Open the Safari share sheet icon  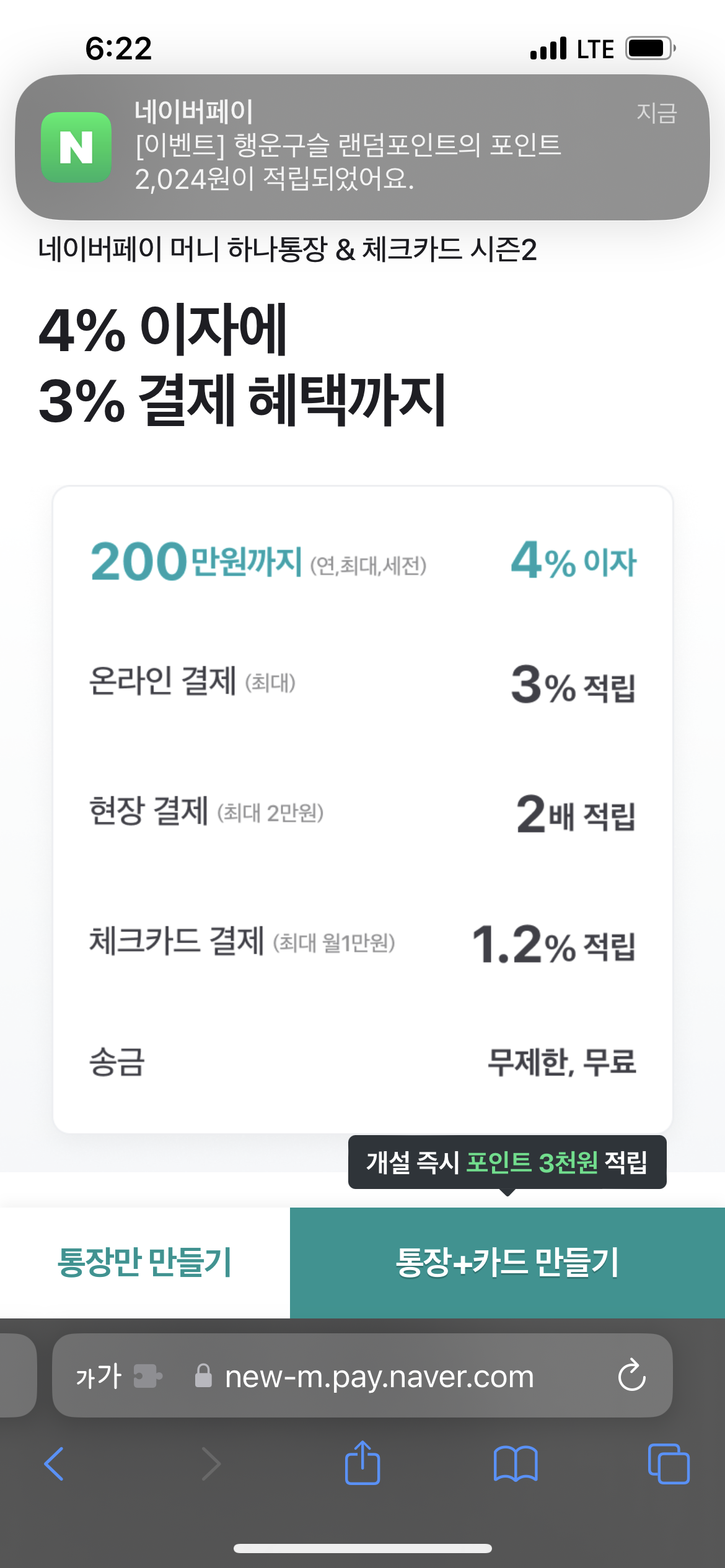pyautogui.click(x=362, y=1464)
